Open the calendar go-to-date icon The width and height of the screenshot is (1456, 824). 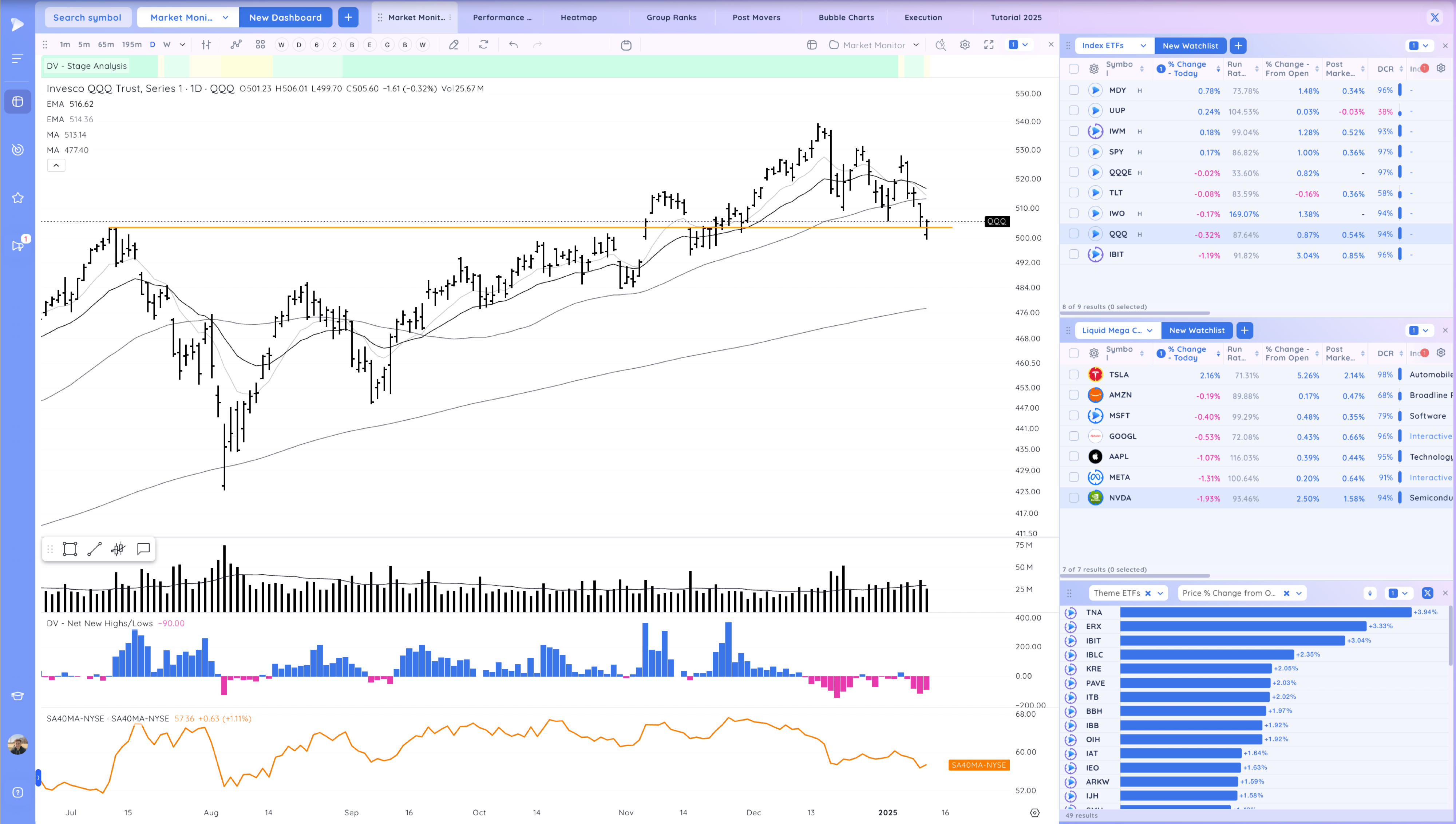pyautogui.click(x=626, y=45)
